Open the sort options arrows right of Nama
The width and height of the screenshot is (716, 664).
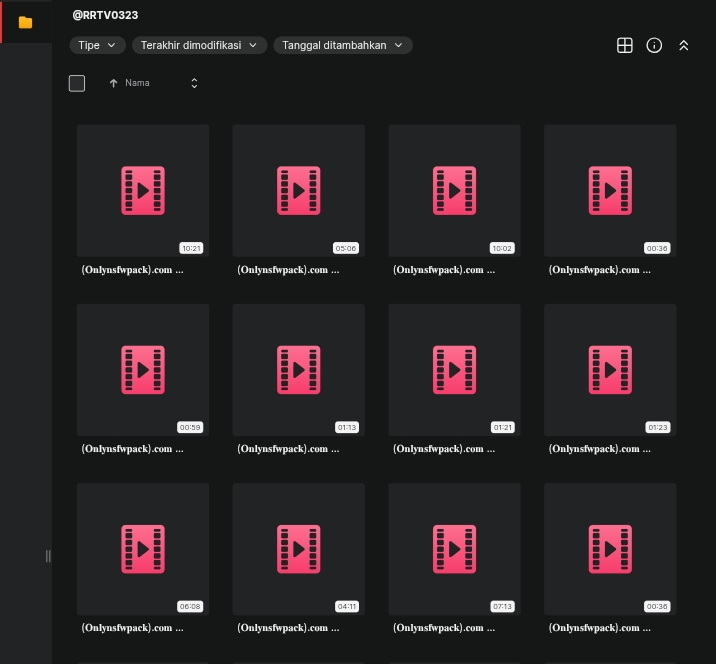click(x=194, y=83)
